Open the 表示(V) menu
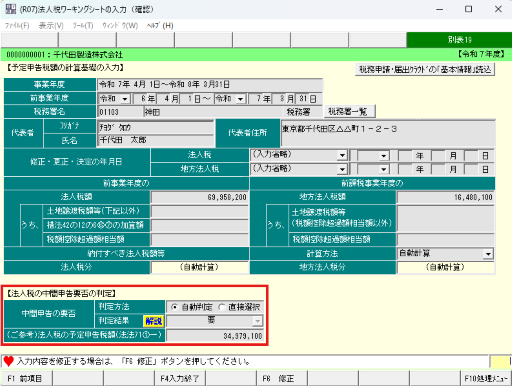 tap(51, 26)
